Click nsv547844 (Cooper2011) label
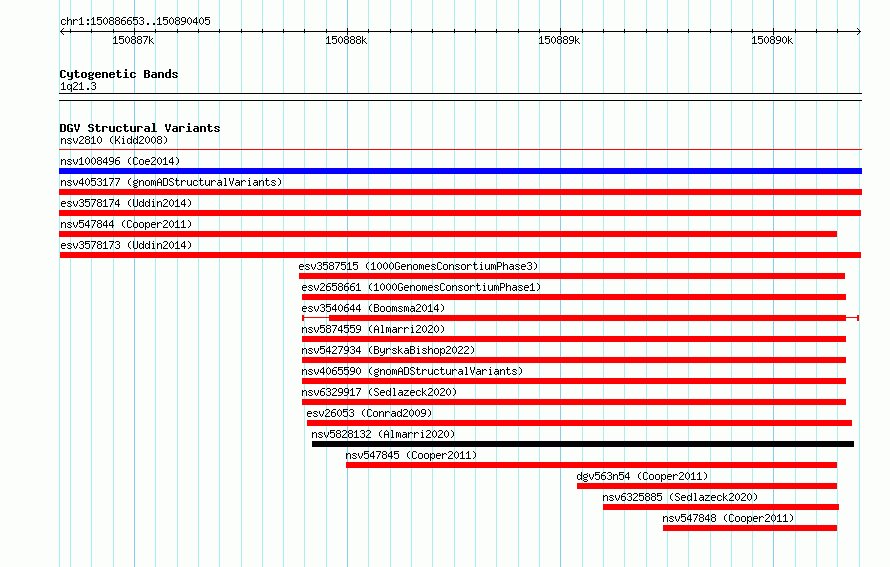The image size is (890, 567). click(x=126, y=224)
